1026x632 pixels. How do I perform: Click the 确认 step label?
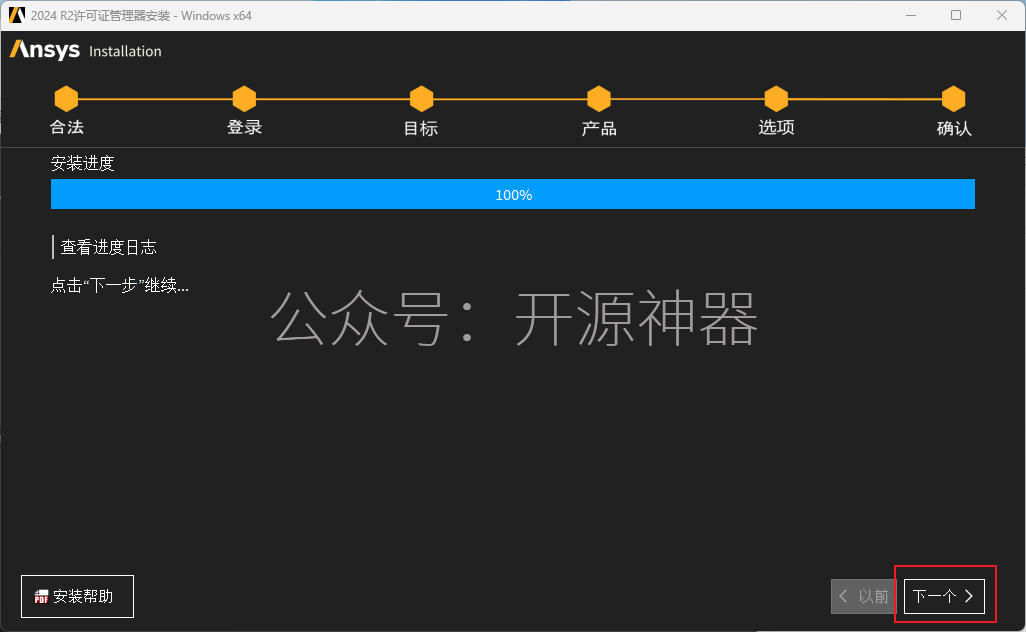(x=954, y=128)
